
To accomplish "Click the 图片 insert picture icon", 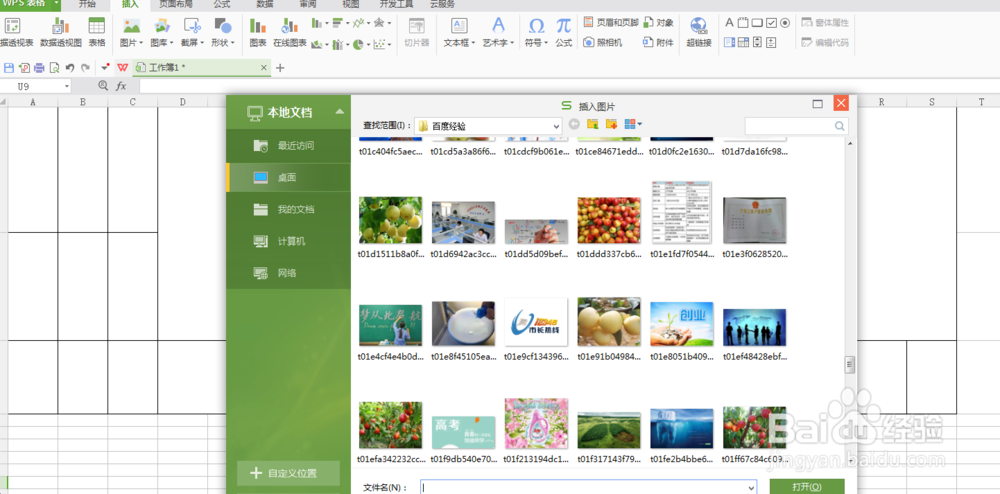I will pyautogui.click(x=131, y=26).
